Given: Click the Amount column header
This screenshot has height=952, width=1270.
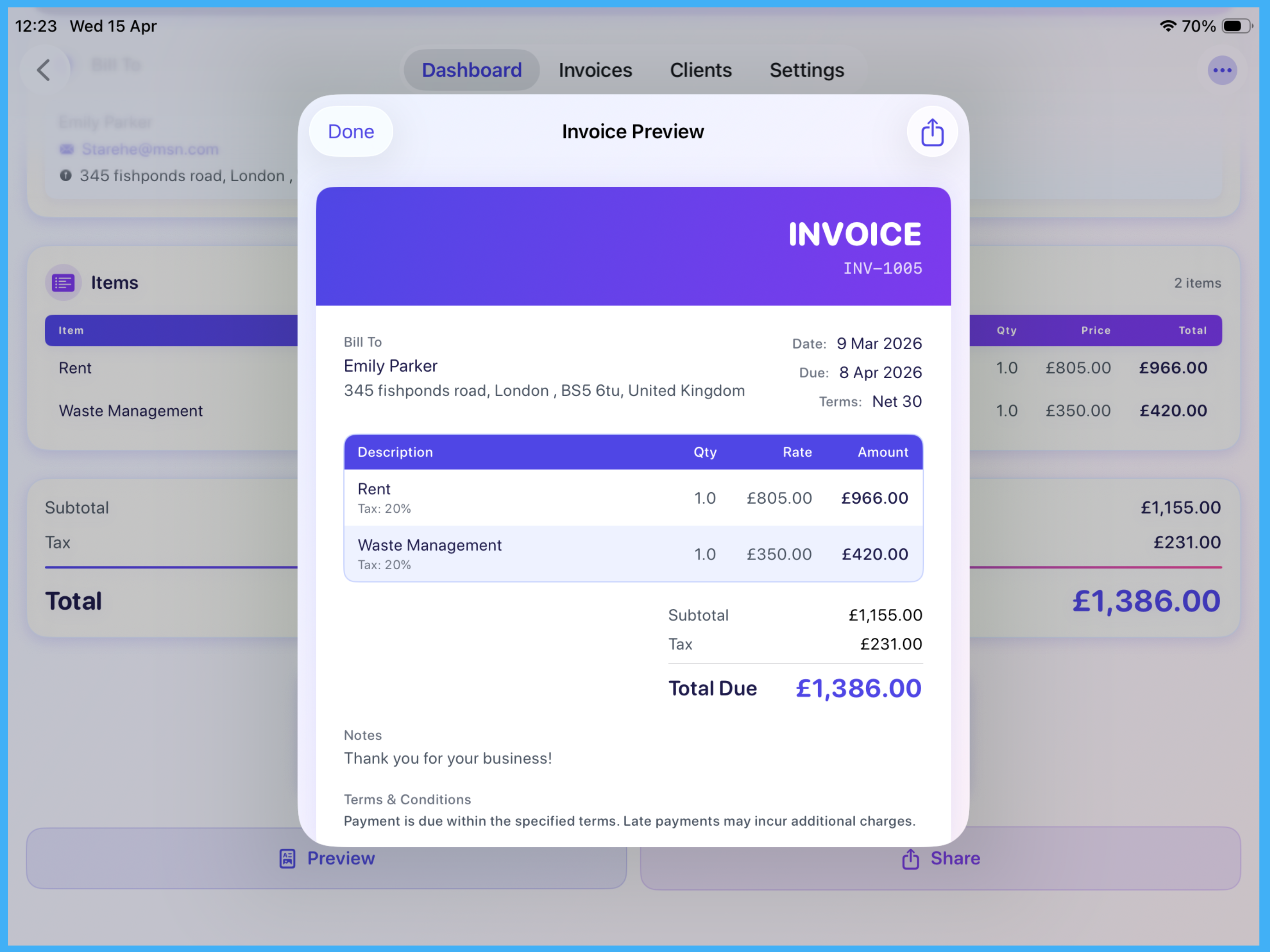Looking at the screenshot, I should point(882,452).
